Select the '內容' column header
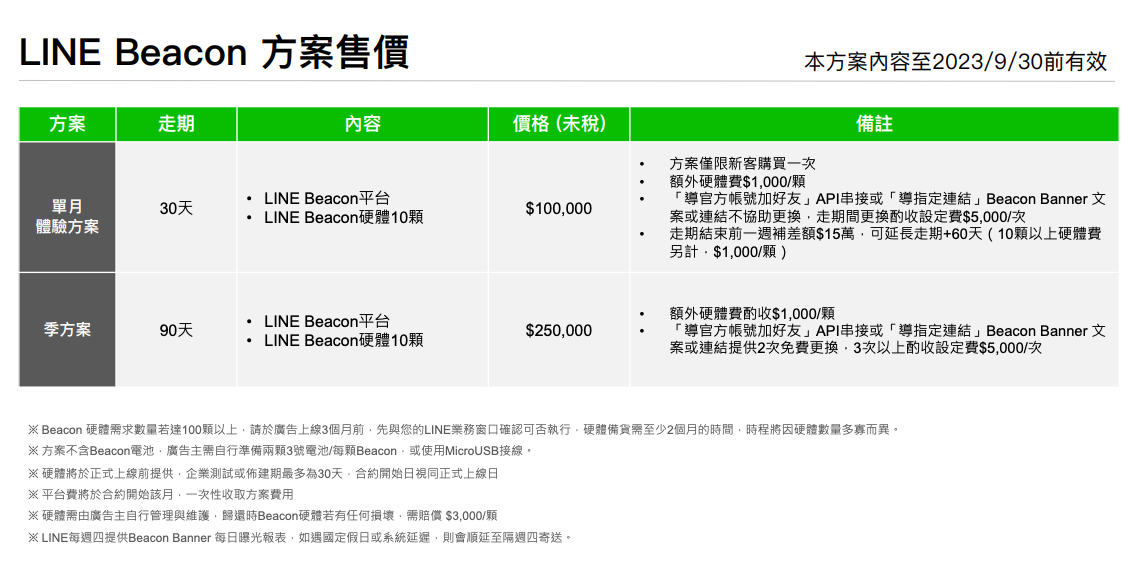This screenshot has height=561, width=1143. point(362,124)
